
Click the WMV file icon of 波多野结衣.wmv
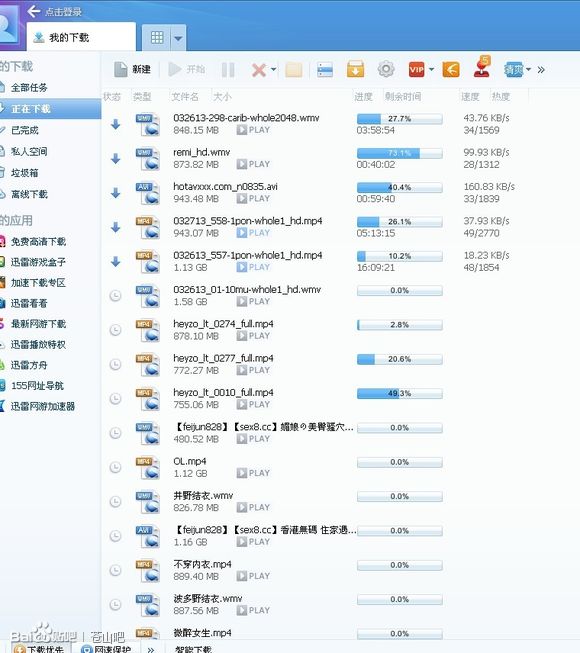pos(148,606)
